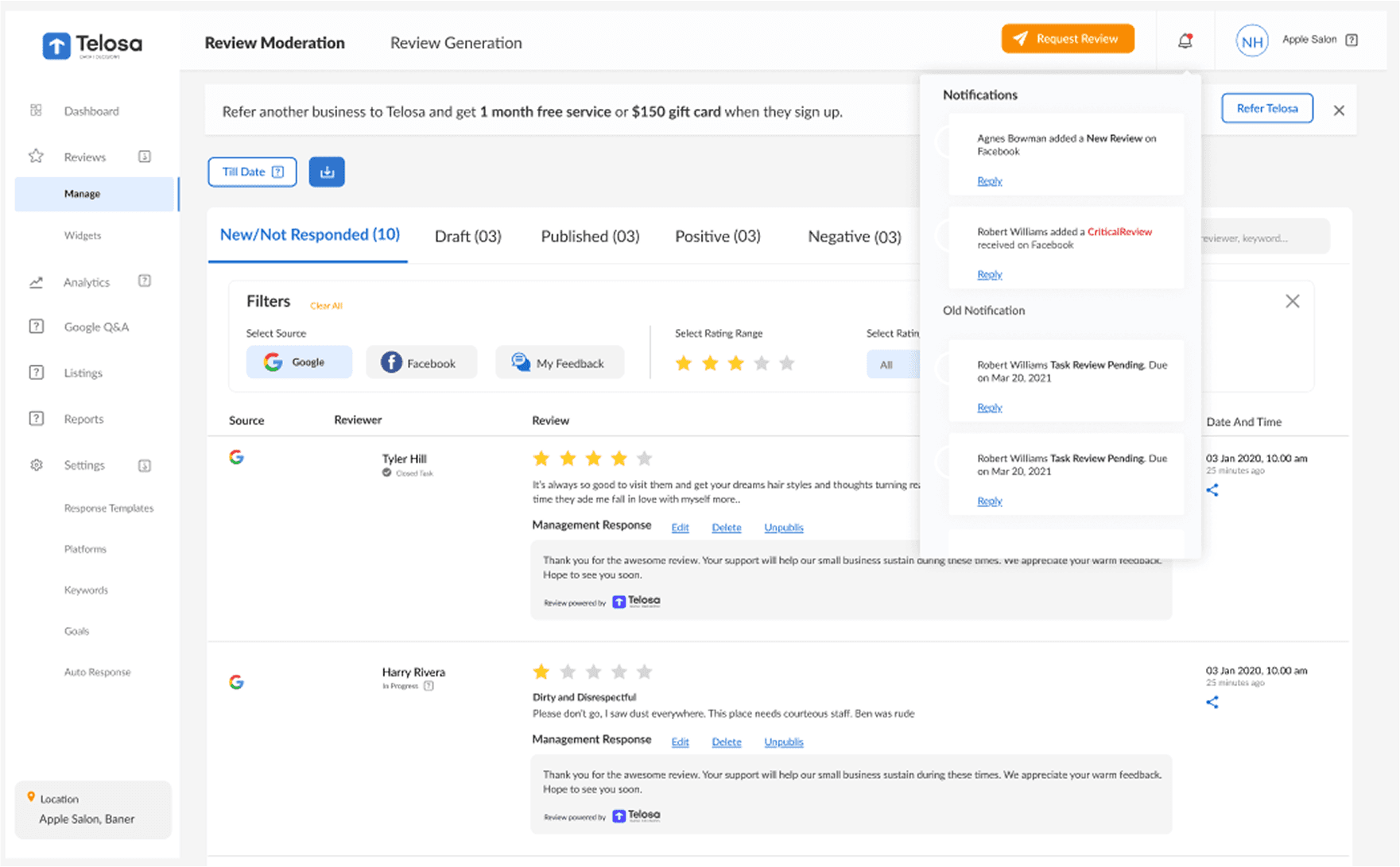
Task: Open the Till Date dropdown
Action: coord(252,172)
